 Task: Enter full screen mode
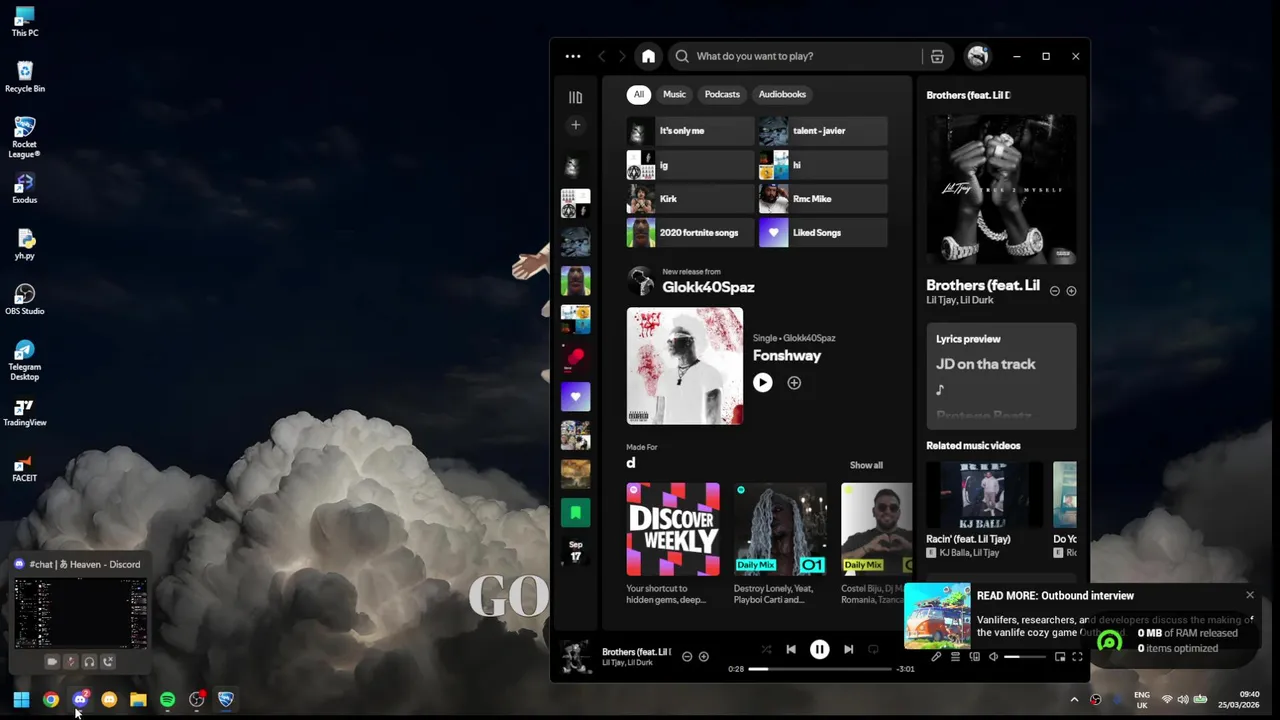[x=1077, y=657]
